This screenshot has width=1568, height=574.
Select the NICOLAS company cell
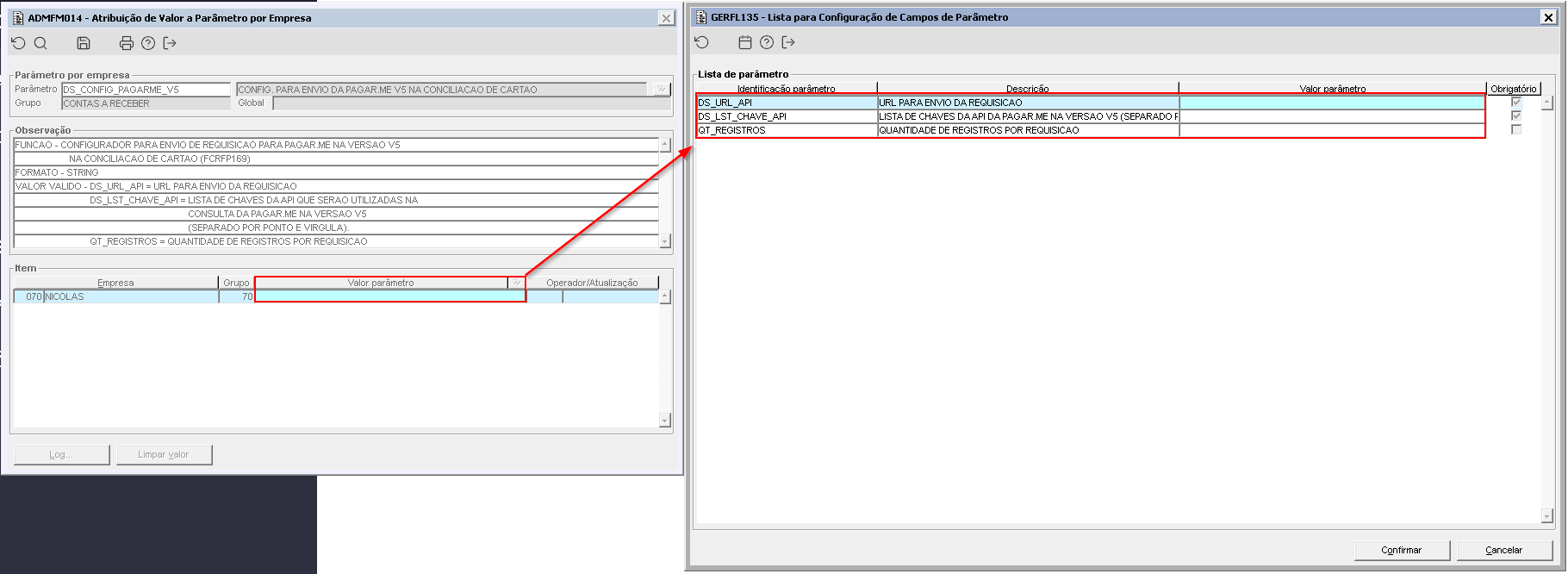(131, 296)
